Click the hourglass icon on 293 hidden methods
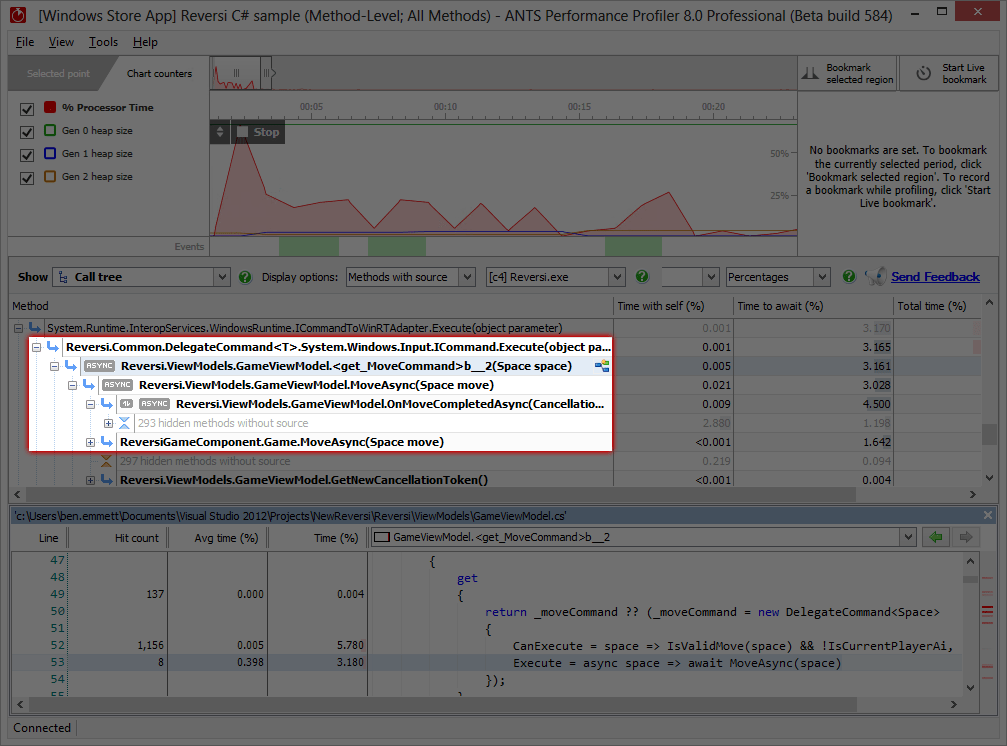This screenshot has height=746, width=1007. pyautogui.click(x=125, y=423)
